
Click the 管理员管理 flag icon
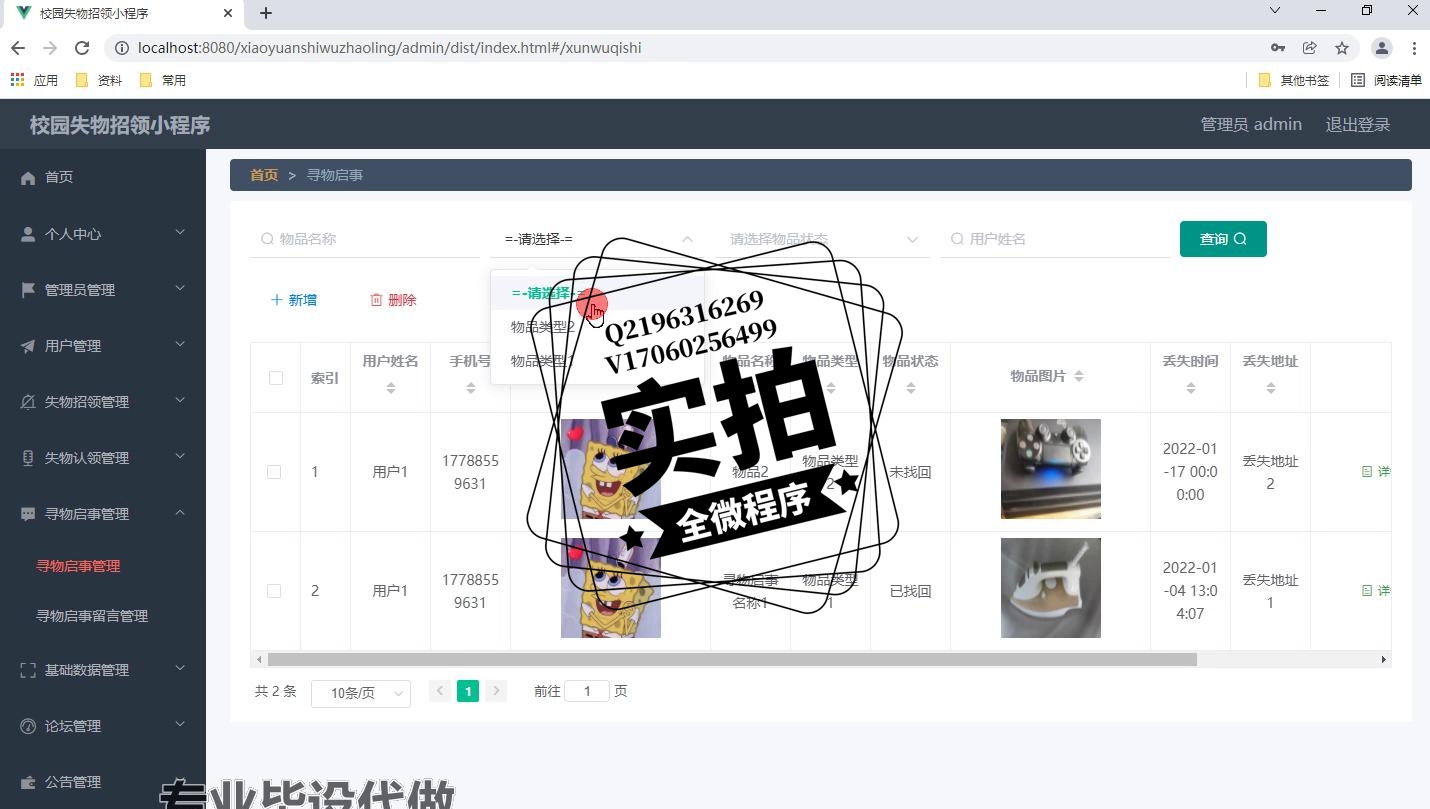click(28, 290)
